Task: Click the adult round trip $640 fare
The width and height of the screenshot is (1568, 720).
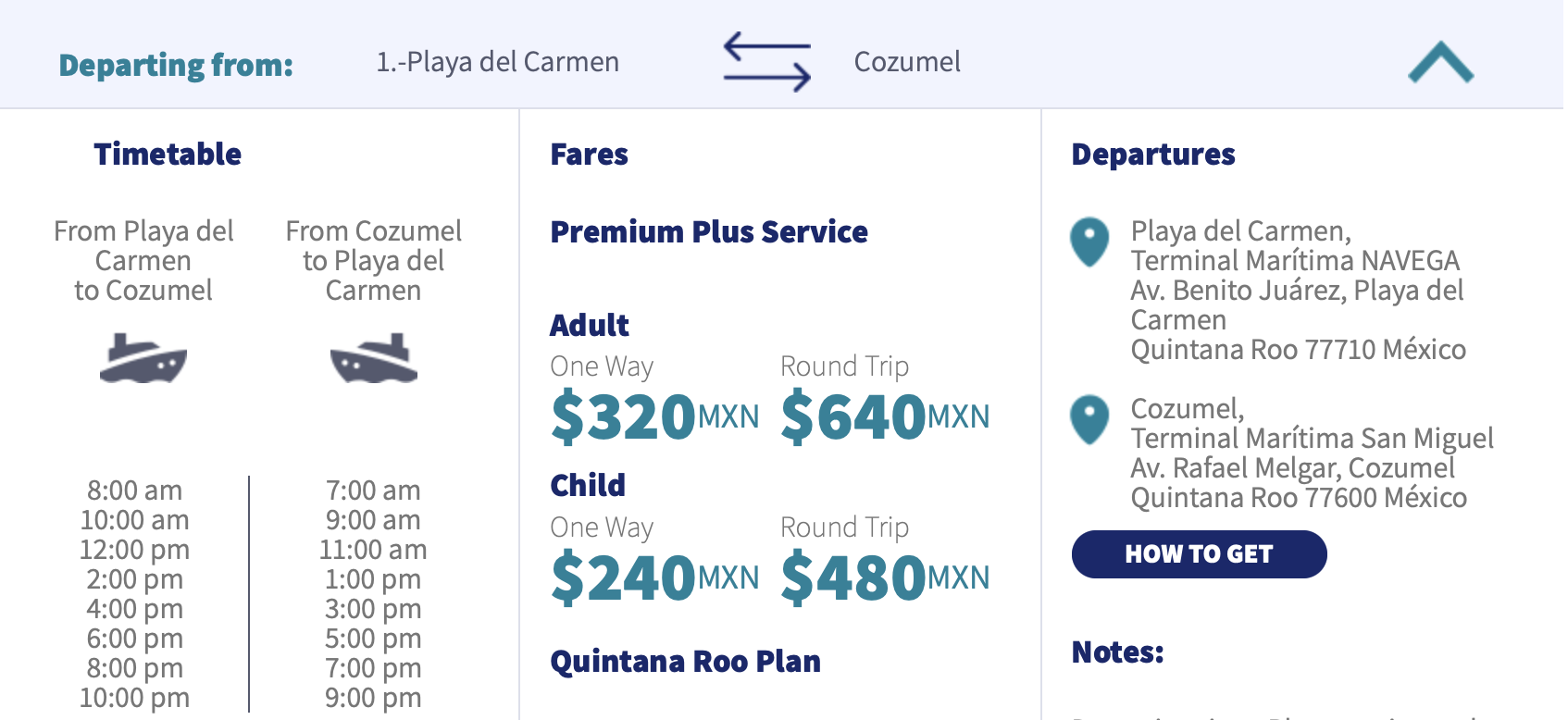Action: click(x=885, y=416)
